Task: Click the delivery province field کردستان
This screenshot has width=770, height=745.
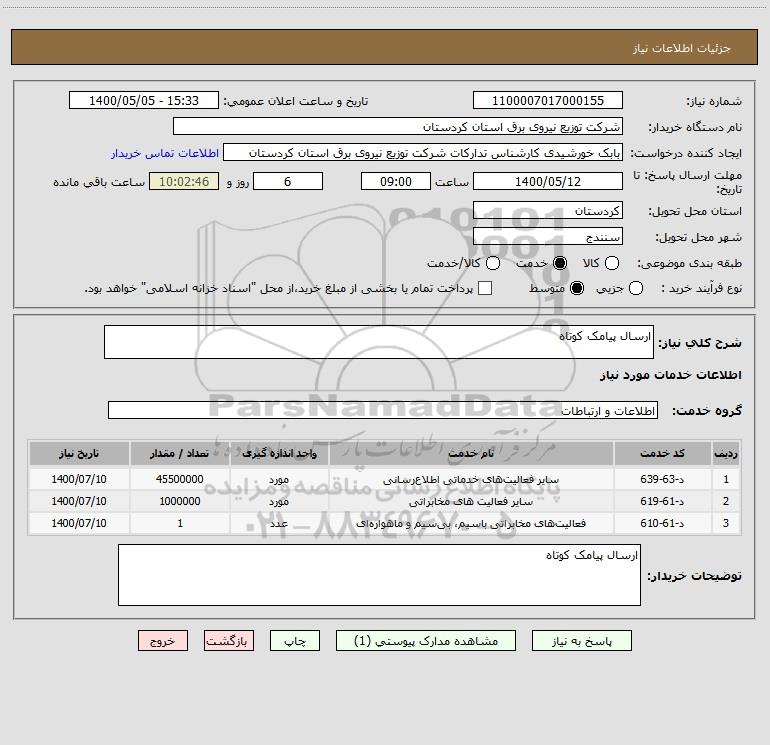Action: [548, 210]
